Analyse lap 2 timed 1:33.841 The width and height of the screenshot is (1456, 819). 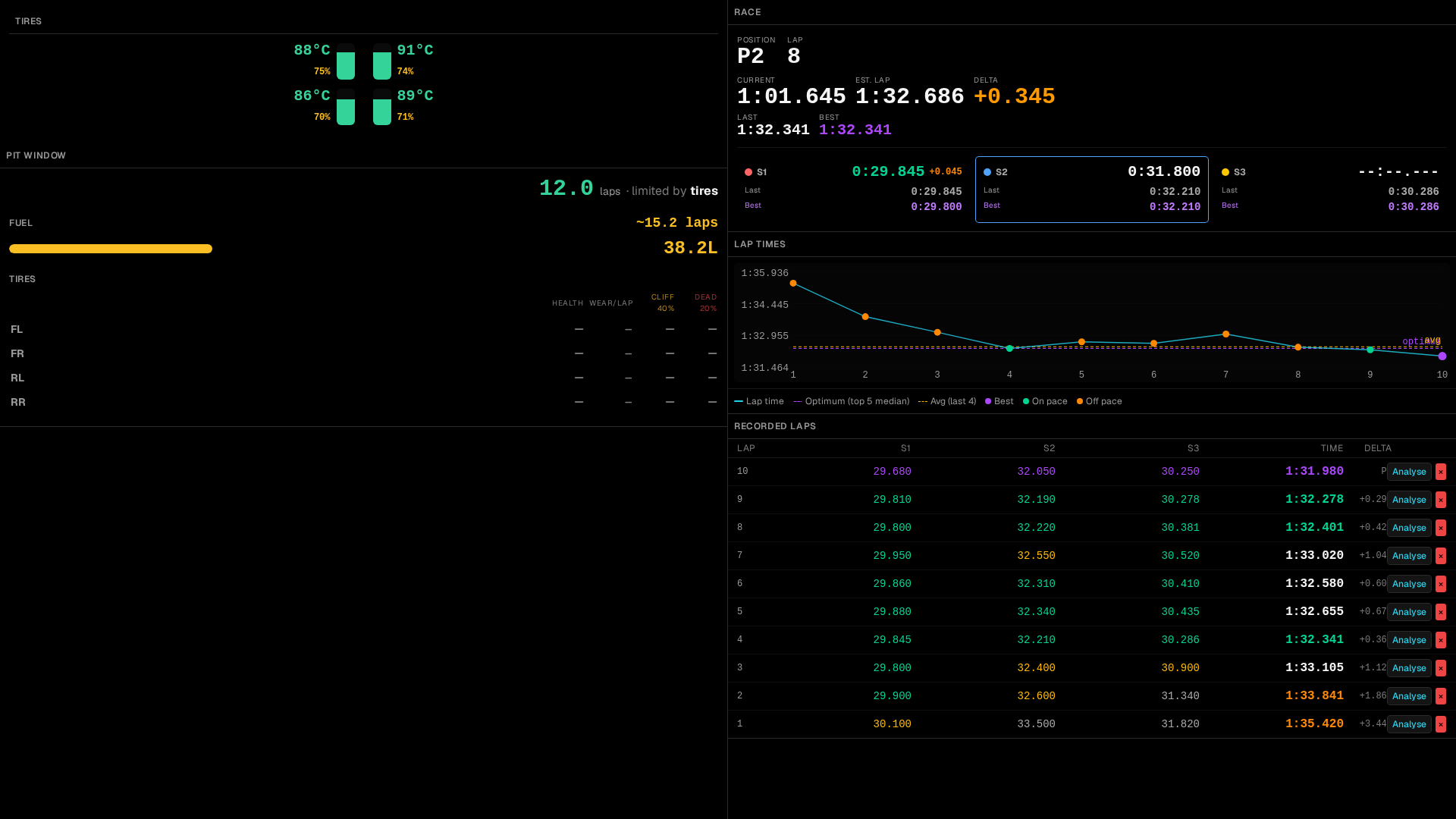(1409, 696)
